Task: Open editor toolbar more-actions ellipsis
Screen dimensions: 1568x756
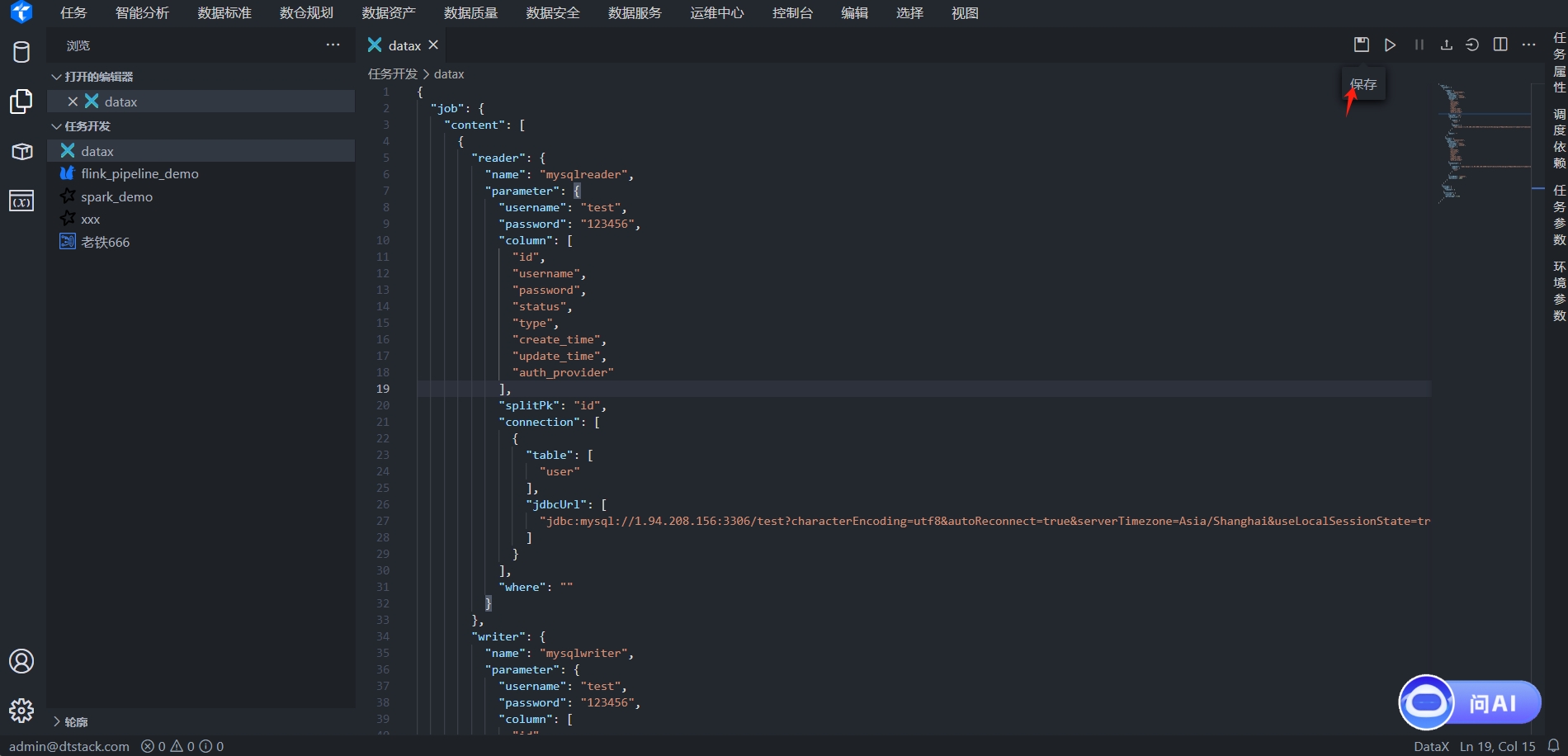Action: [x=1528, y=45]
